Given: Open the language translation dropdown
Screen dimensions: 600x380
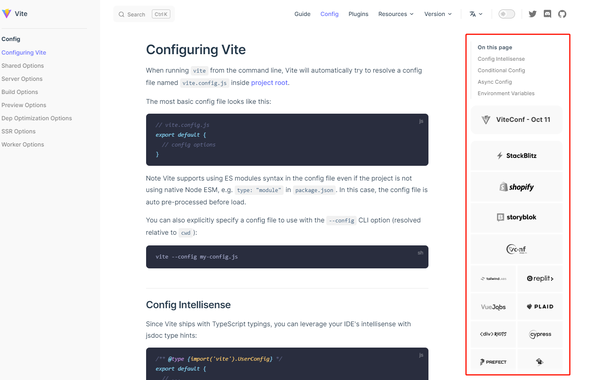Looking at the screenshot, I should [476, 14].
